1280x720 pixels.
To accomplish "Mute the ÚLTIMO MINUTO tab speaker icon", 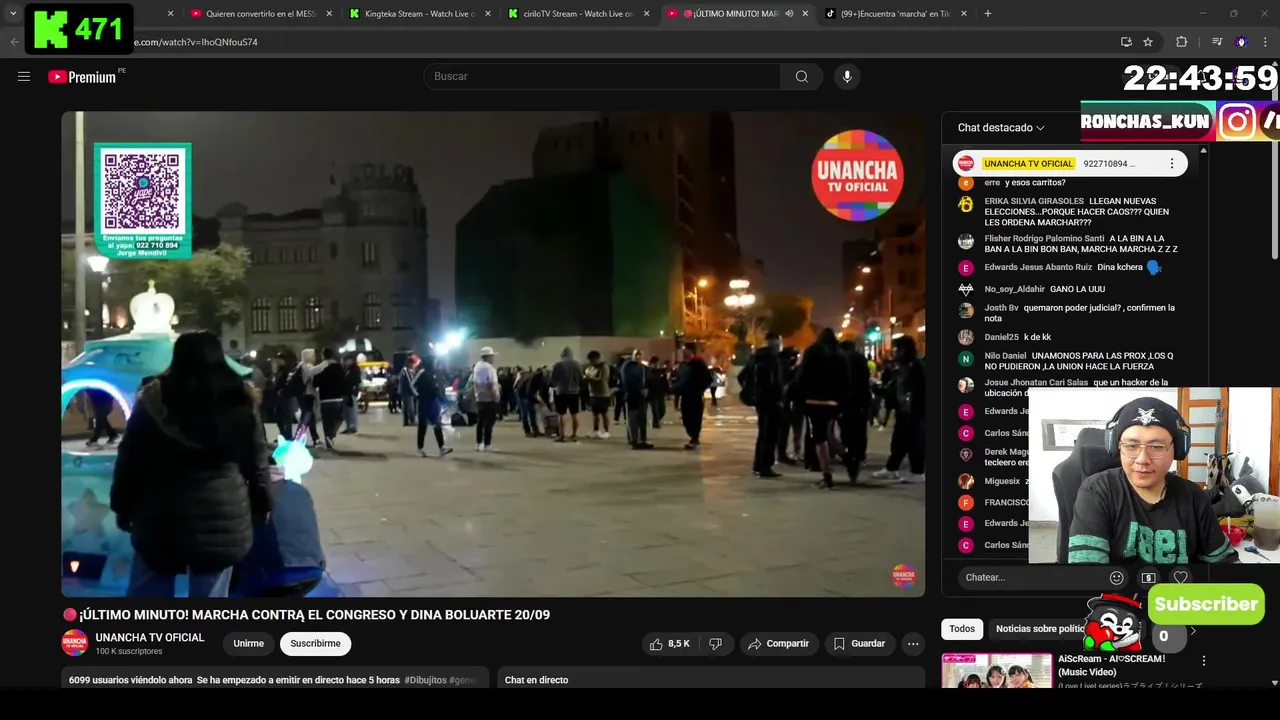I will (x=789, y=14).
